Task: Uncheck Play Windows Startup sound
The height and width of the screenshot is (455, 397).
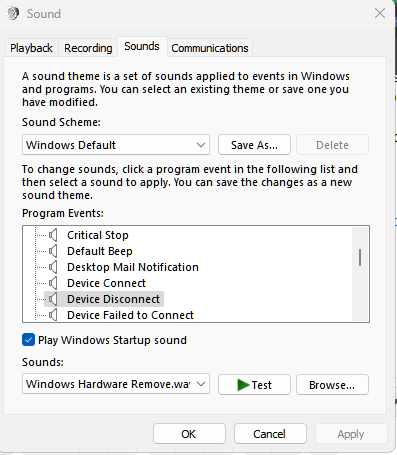Action: click(28, 340)
